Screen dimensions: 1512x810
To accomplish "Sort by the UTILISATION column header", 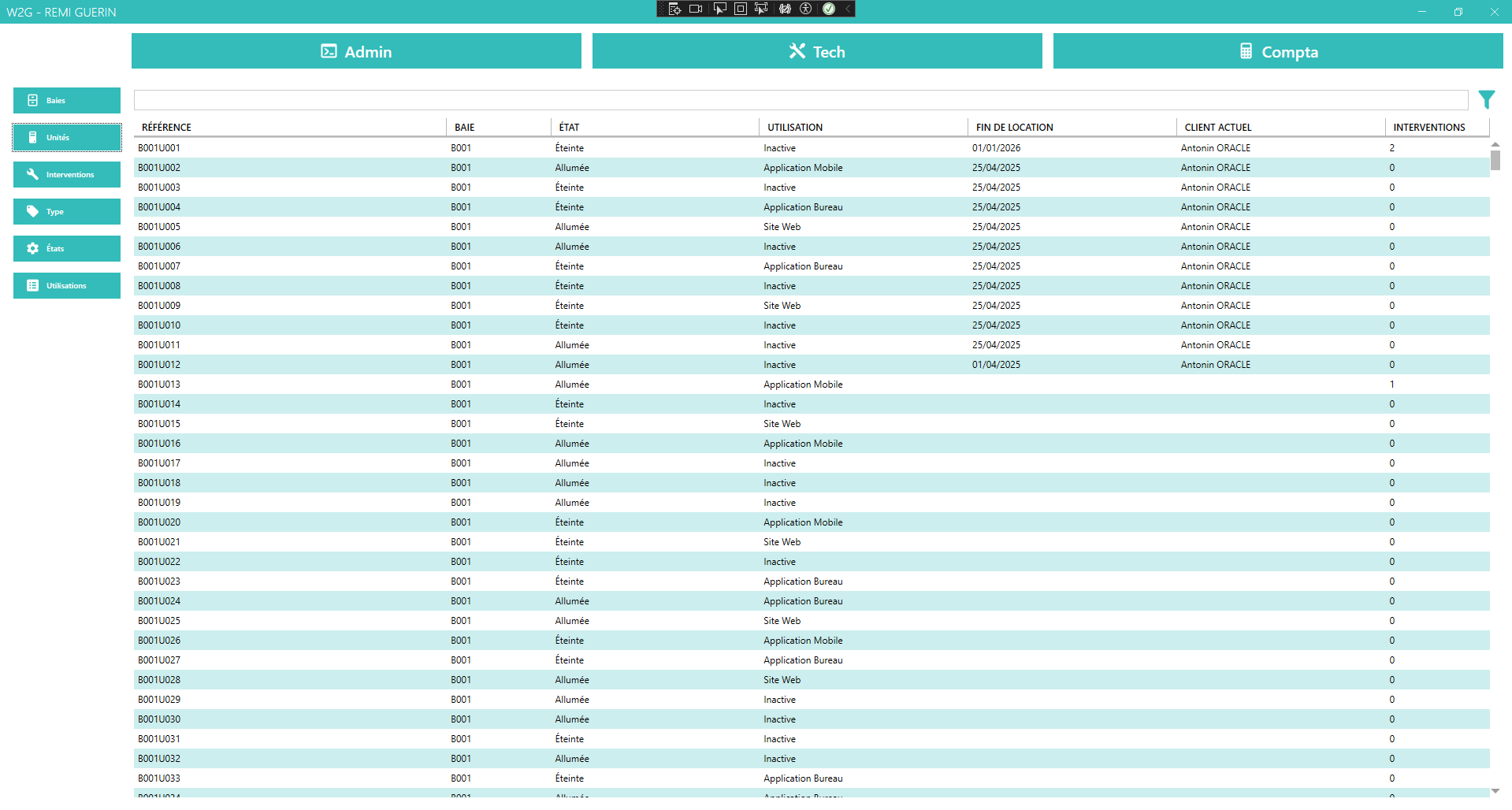I will [864, 127].
